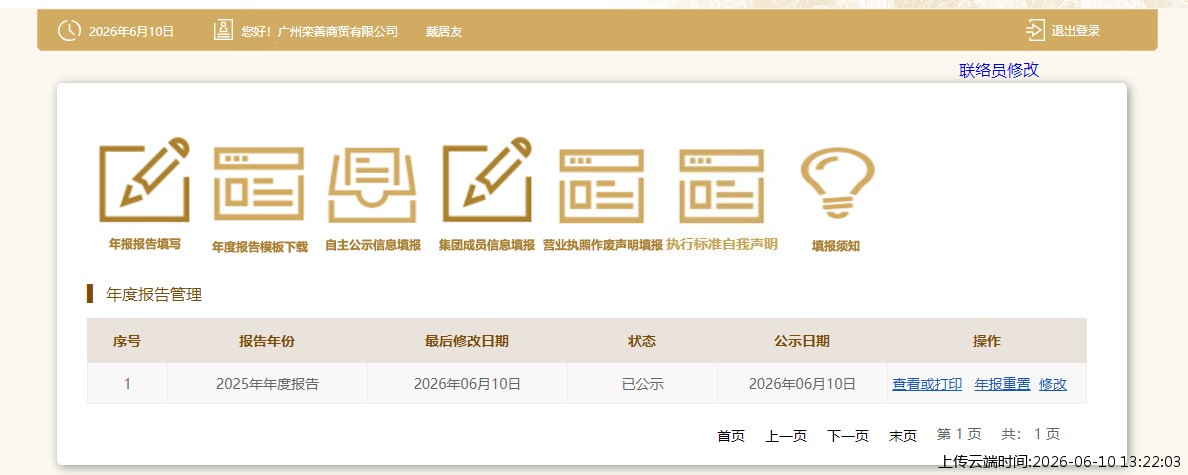Image resolution: width=1188 pixels, height=475 pixels.
Task: Click the 共: 1 页 total pages text
Action: coord(1030,434)
